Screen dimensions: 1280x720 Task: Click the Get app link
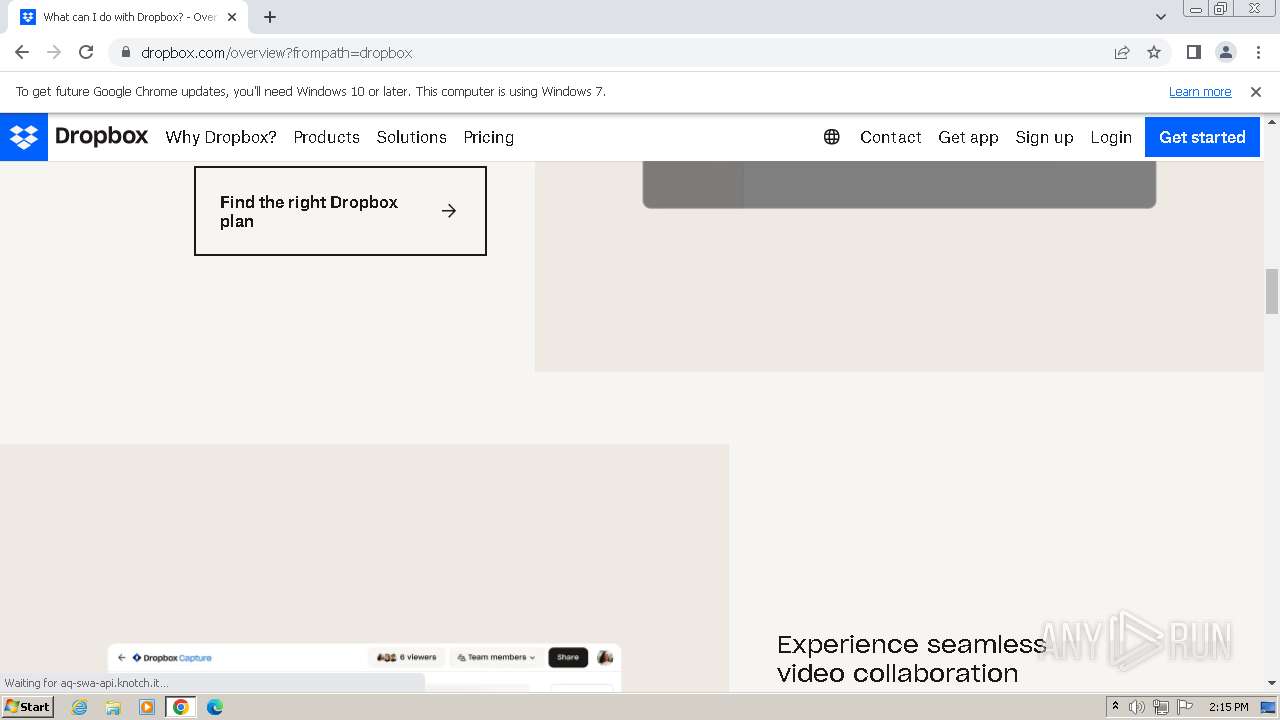(968, 137)
